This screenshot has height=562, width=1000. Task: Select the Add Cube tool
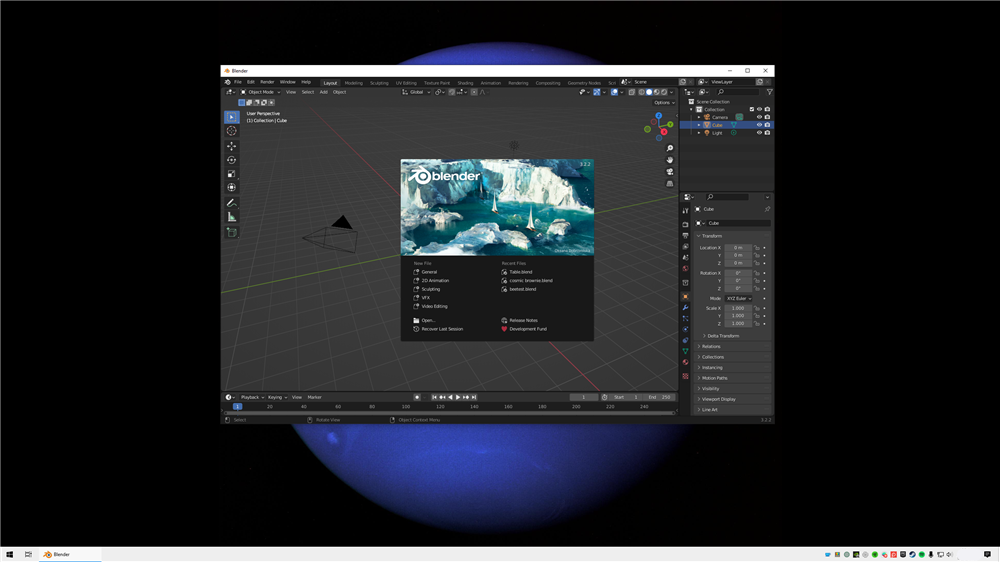coord(231,232)
